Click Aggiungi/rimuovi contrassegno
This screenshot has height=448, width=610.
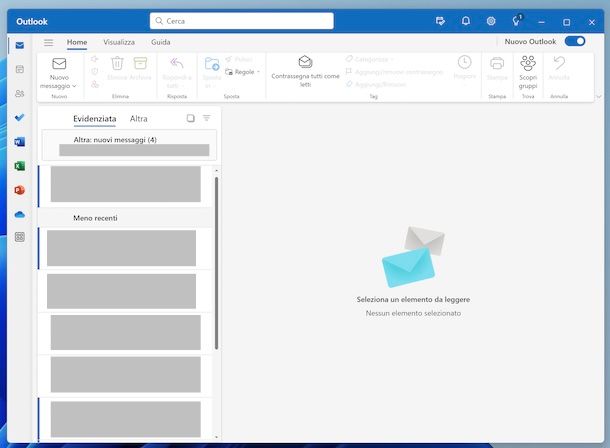pos(394,72)
